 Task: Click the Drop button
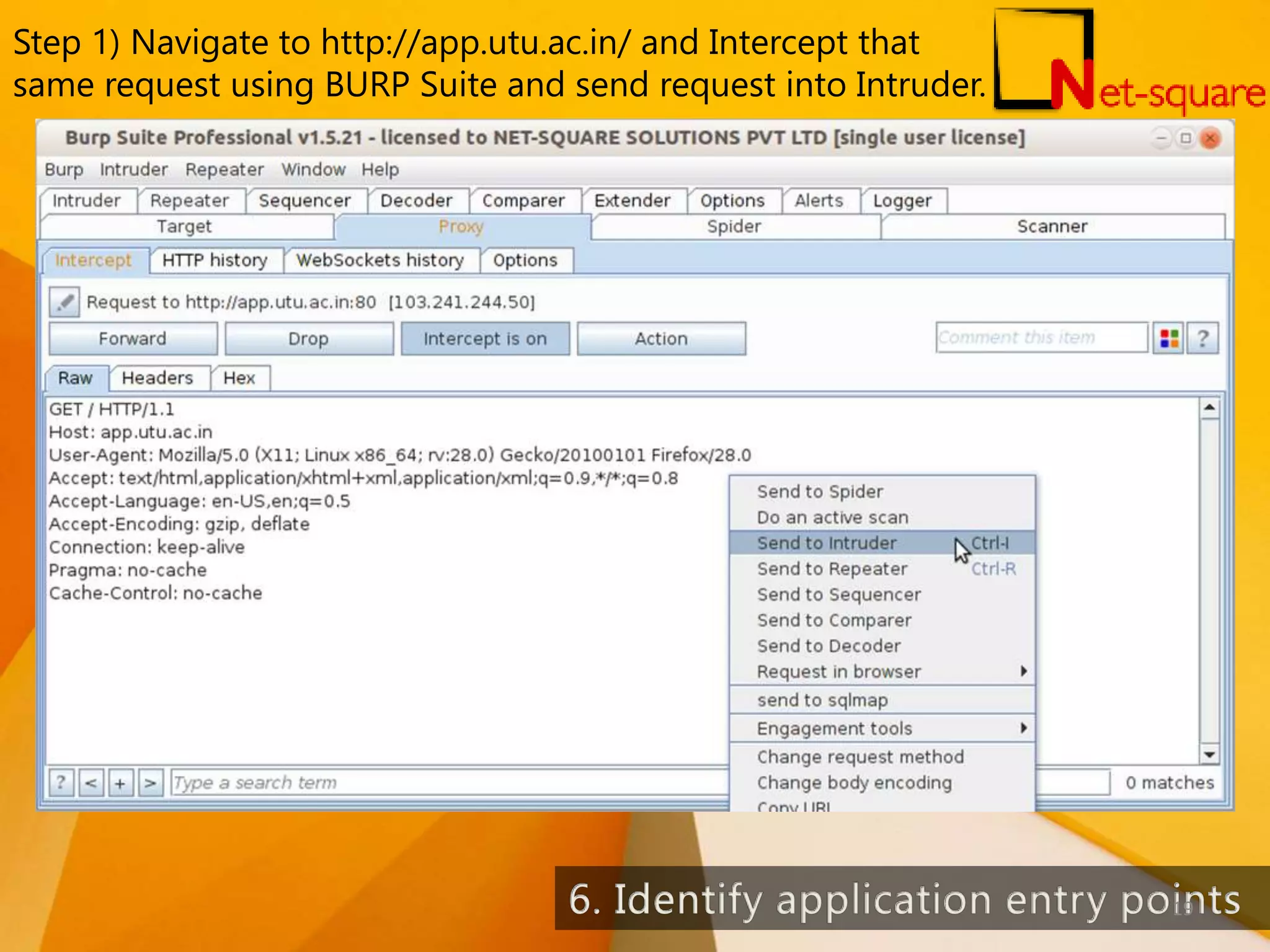point(309,338)
